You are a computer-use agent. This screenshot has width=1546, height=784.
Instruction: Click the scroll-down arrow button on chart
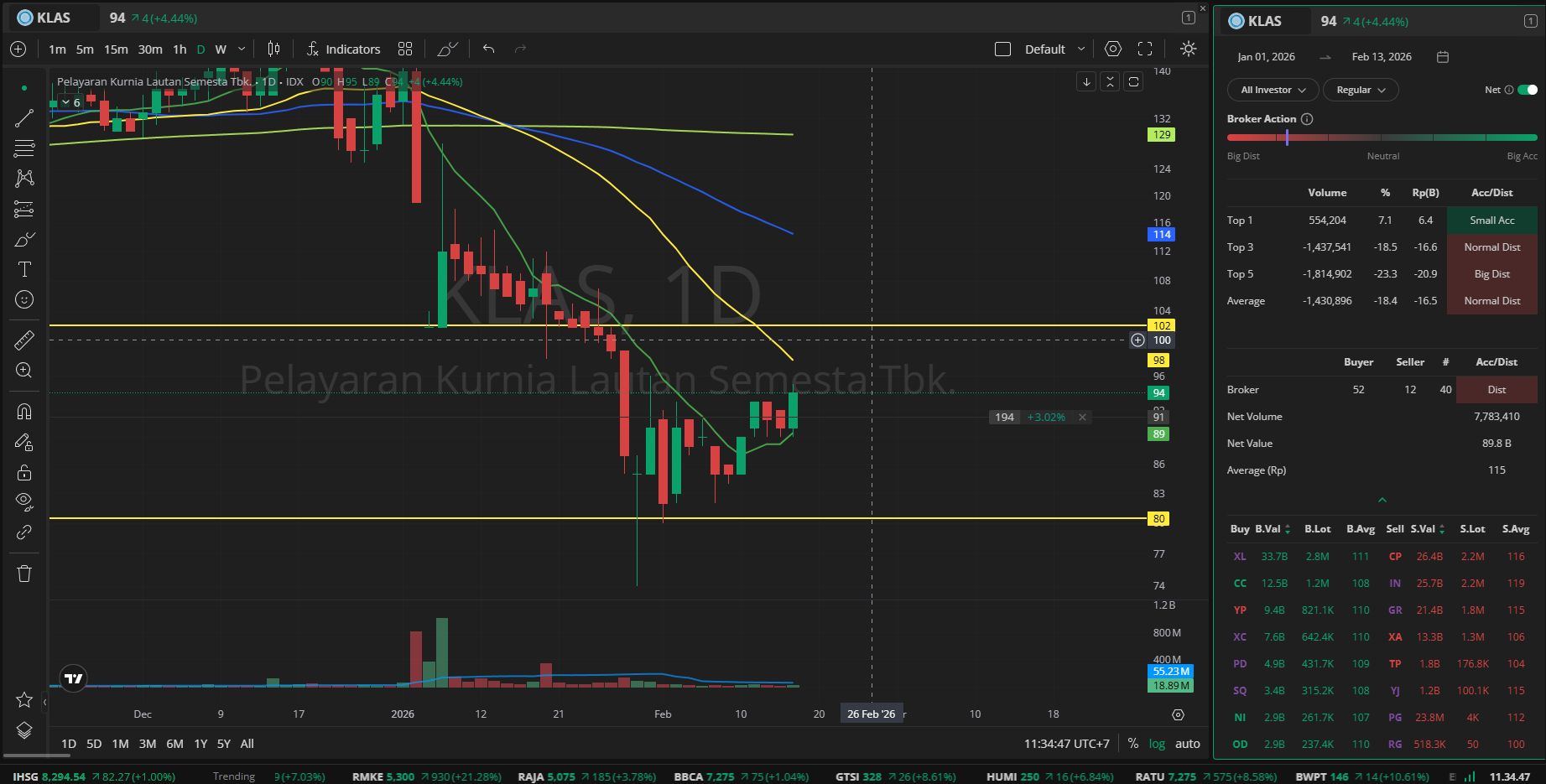pyautogui.click(x=1086, y=81)
